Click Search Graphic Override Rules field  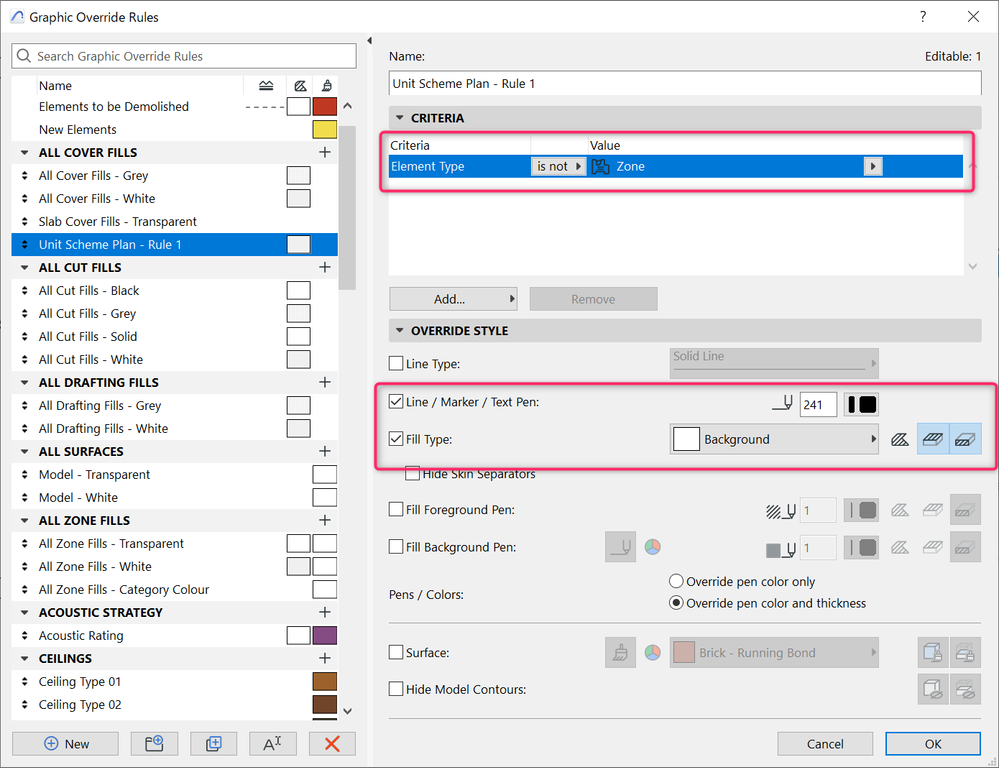(183, 56)
